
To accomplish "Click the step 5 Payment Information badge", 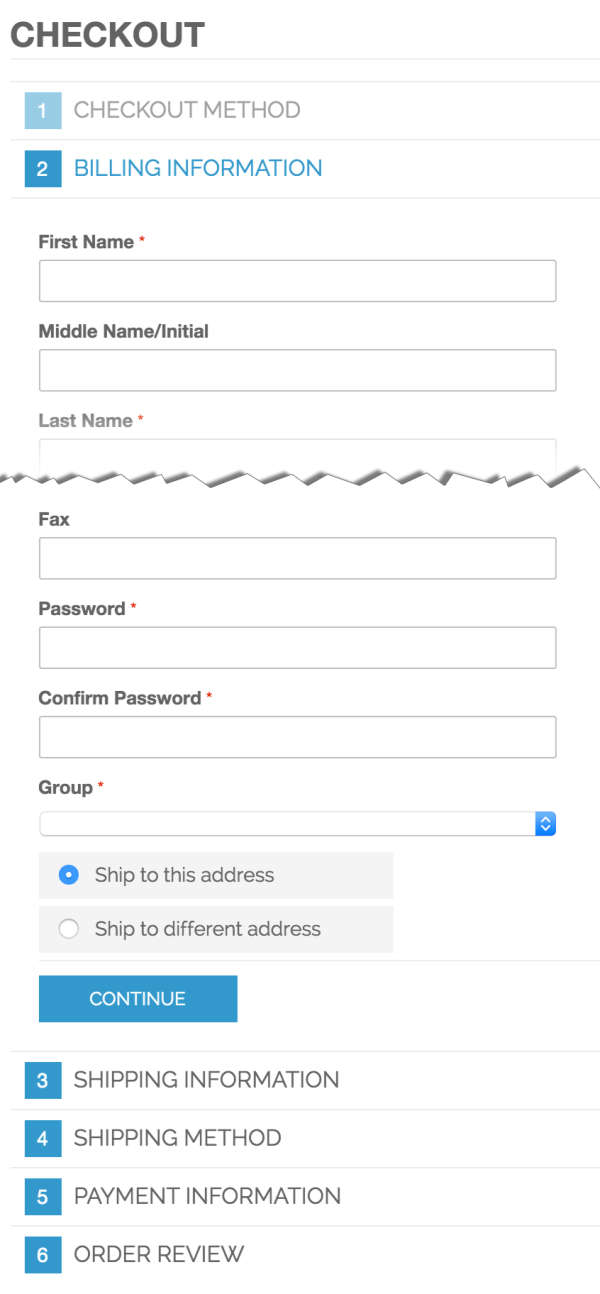I will coord(42,1196).
